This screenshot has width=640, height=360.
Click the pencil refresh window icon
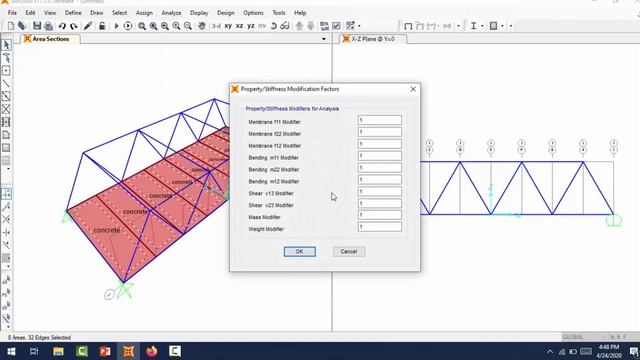pos(88,26)
